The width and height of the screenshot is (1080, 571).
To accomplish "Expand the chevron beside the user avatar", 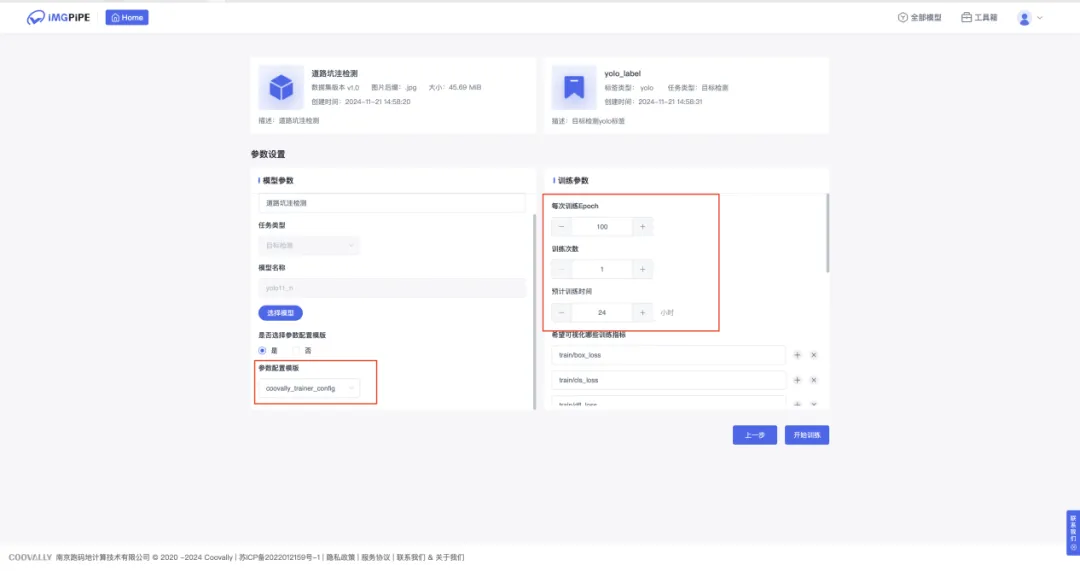I will point(1040,18).
